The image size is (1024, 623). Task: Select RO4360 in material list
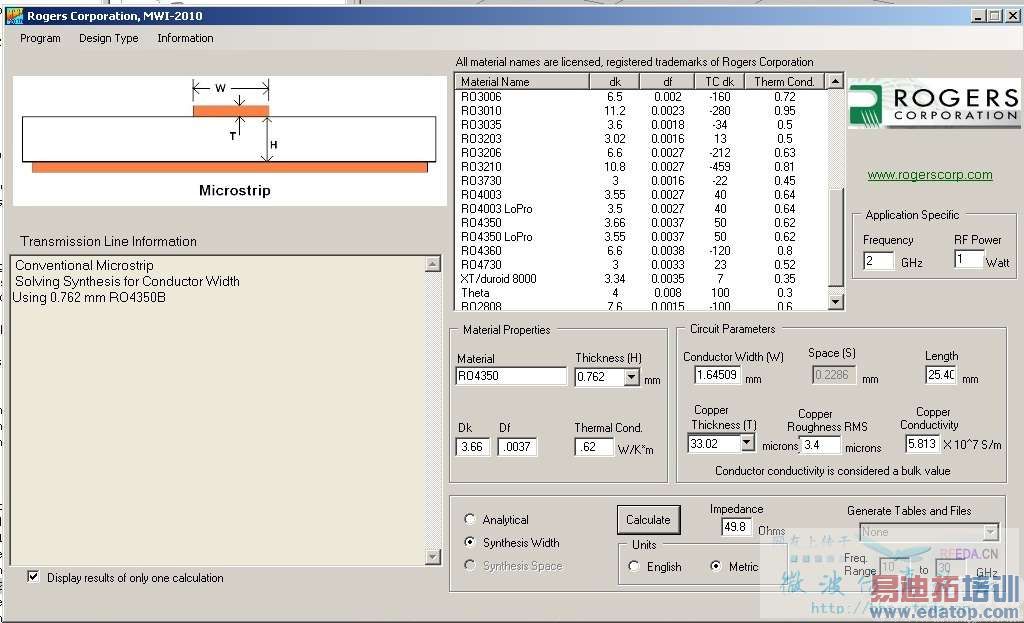click(x=481, y=251)
